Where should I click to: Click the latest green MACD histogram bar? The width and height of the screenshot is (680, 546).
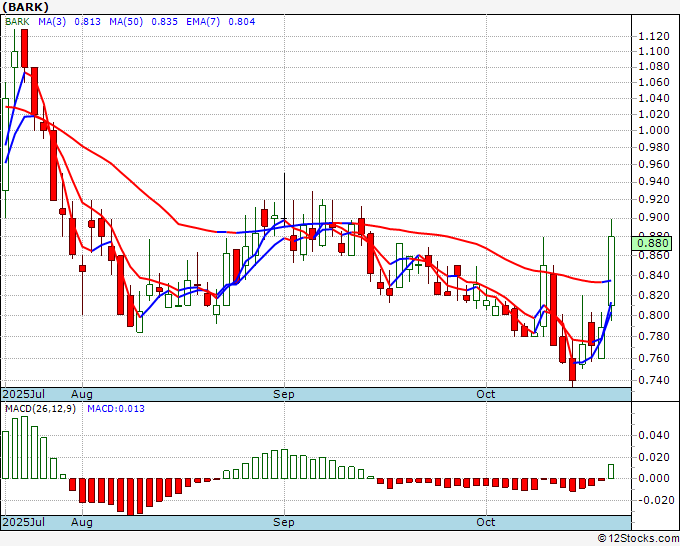(x=611, y=471)
